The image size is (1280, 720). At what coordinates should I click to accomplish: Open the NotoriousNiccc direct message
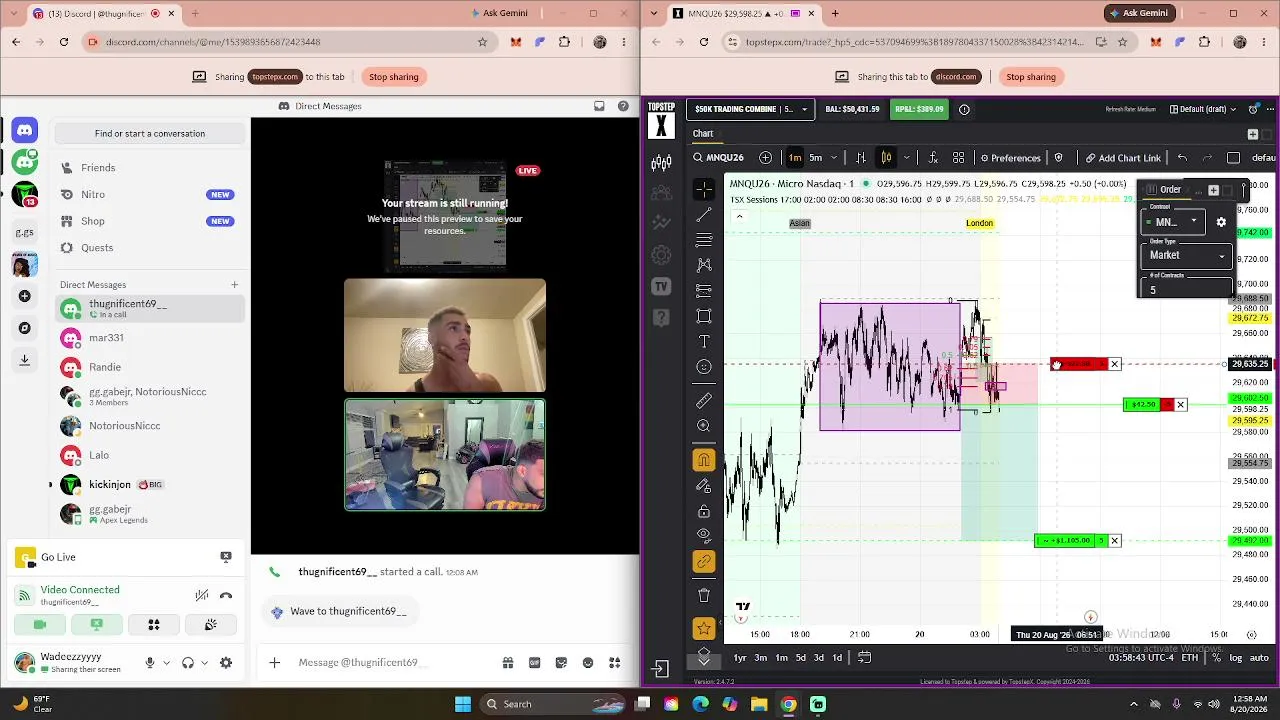149,426
